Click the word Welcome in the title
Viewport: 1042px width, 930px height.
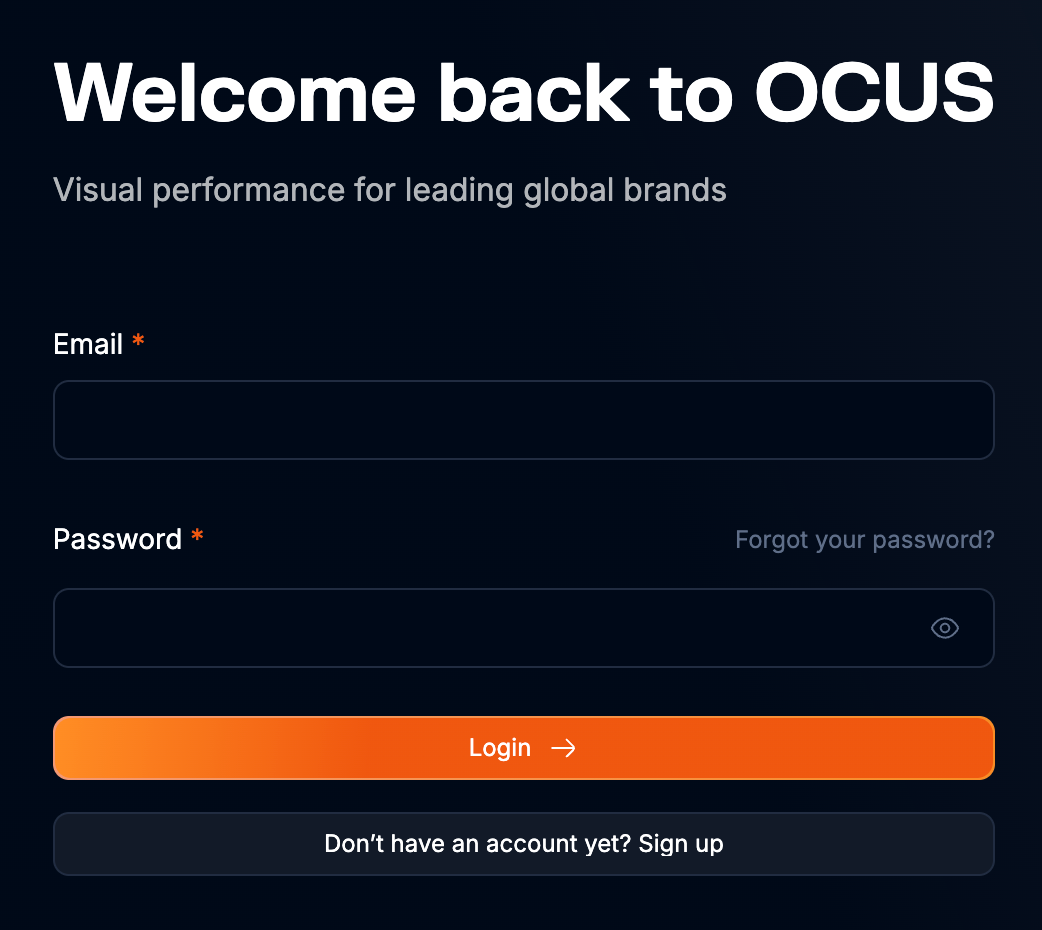coord(235,92)
